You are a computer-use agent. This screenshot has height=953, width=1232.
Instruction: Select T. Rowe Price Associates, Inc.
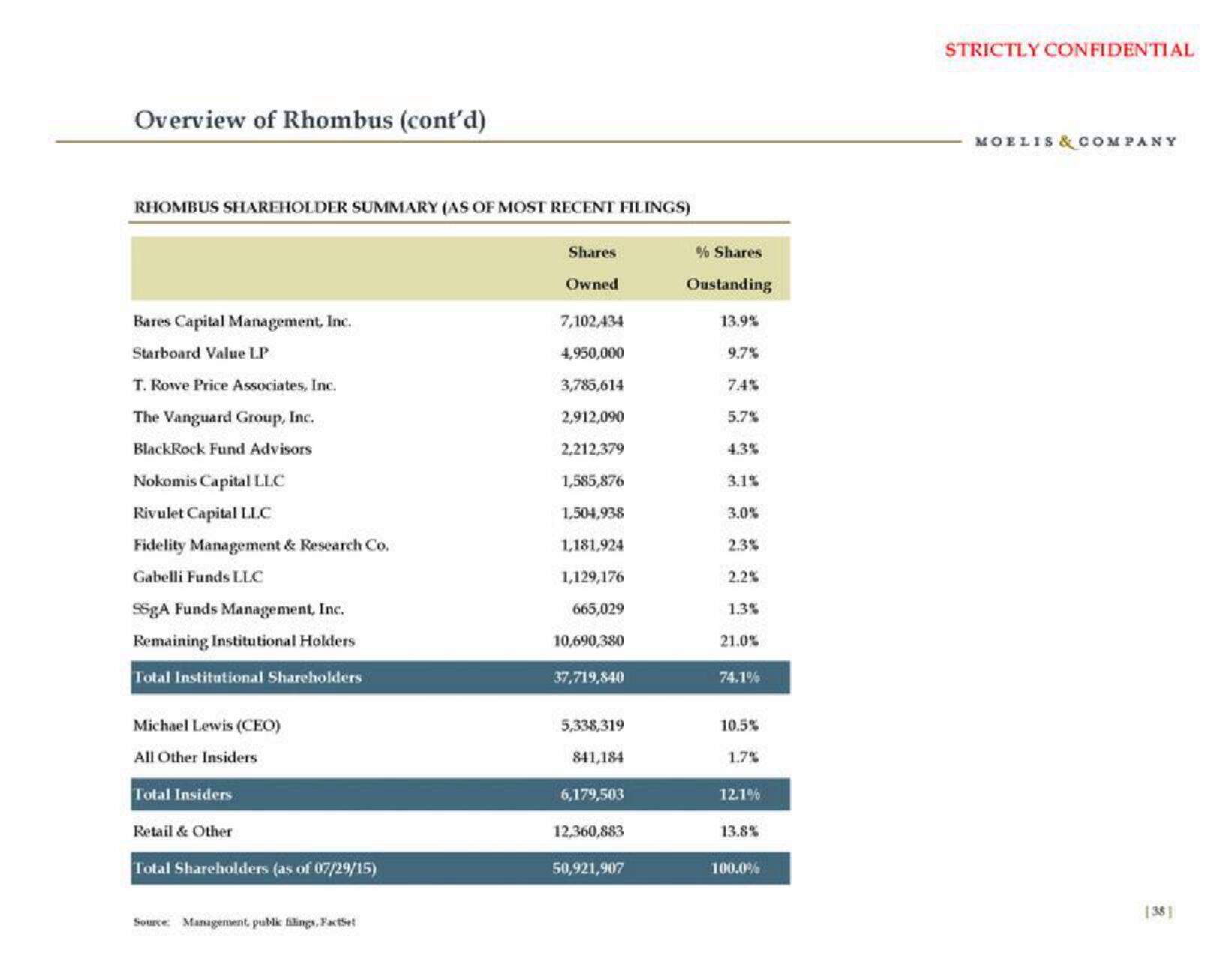(234, 385)
